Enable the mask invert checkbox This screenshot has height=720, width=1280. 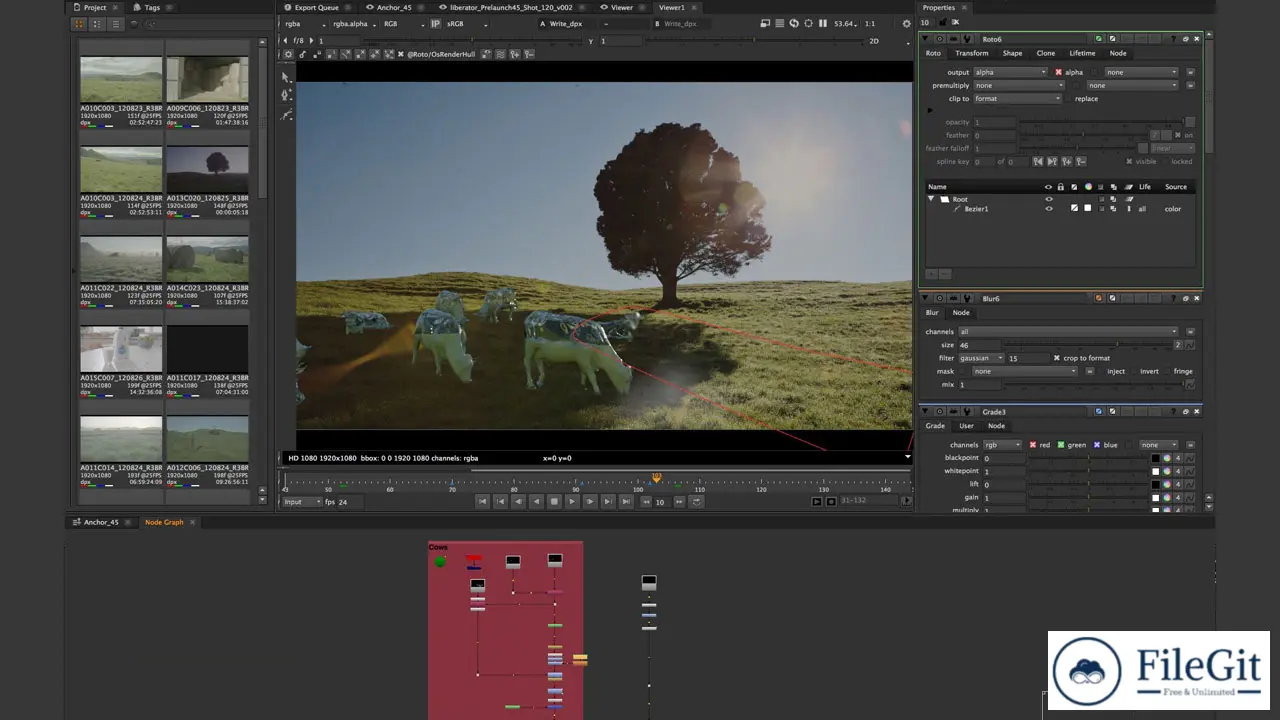(1132, 371)
